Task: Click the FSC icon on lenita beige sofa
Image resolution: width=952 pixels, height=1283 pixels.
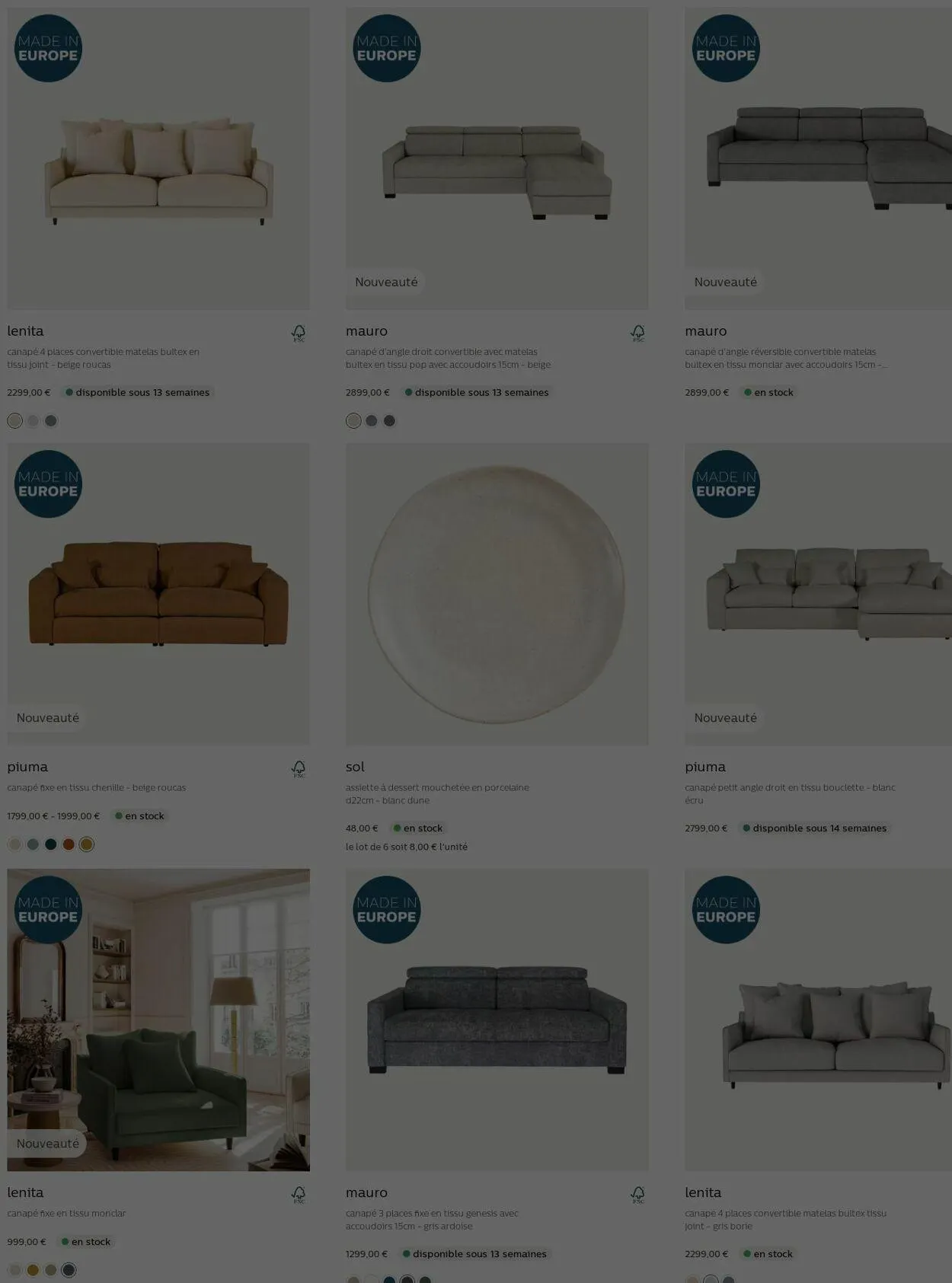Action: coord(299,333)
